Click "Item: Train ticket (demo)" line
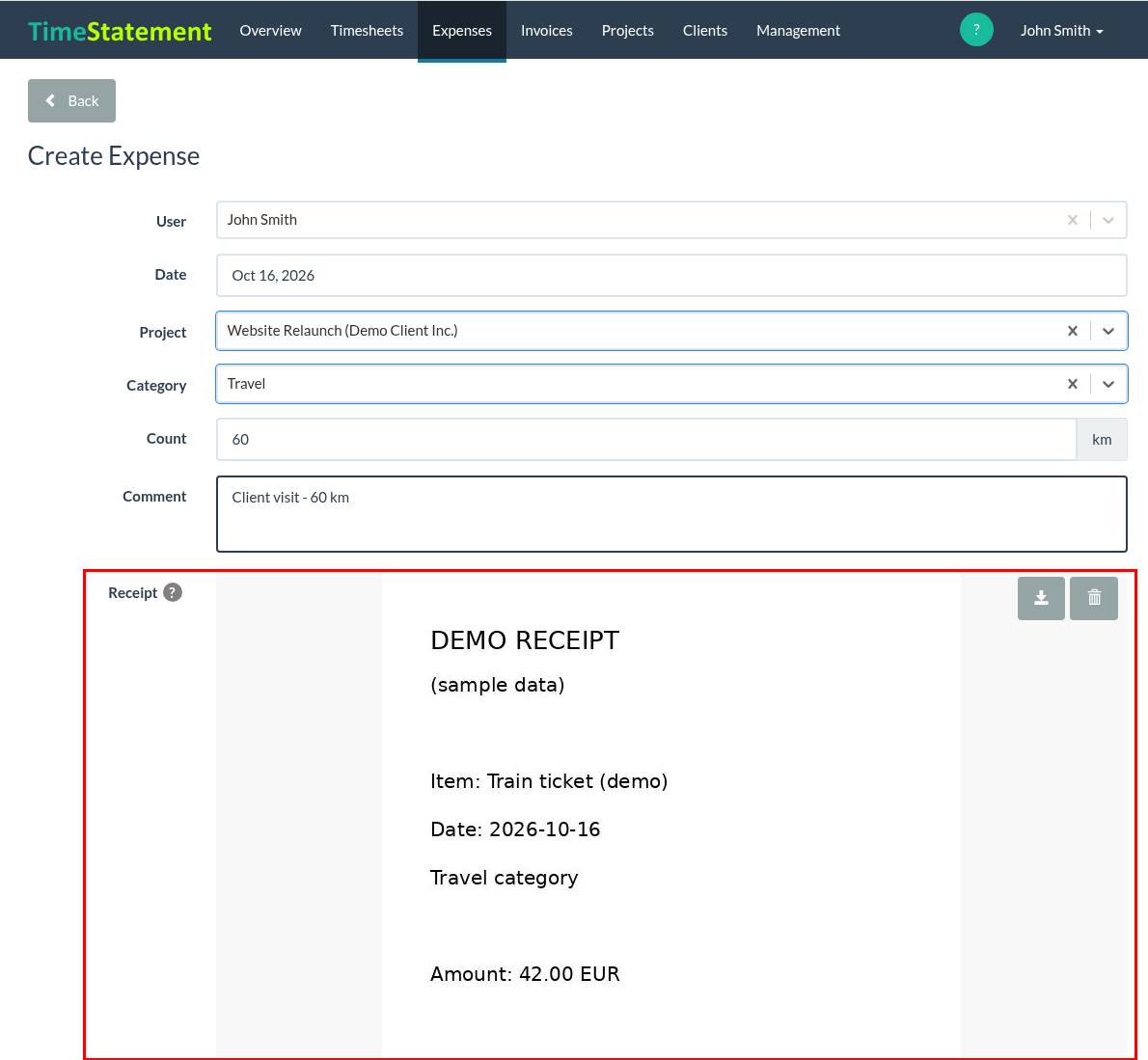This screenshot has height=1060, width=1148. (x=549, y=781)
